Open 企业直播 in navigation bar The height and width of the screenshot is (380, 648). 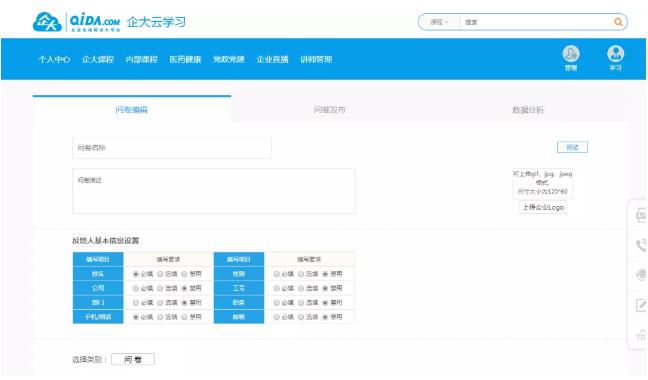pos(273,59)
